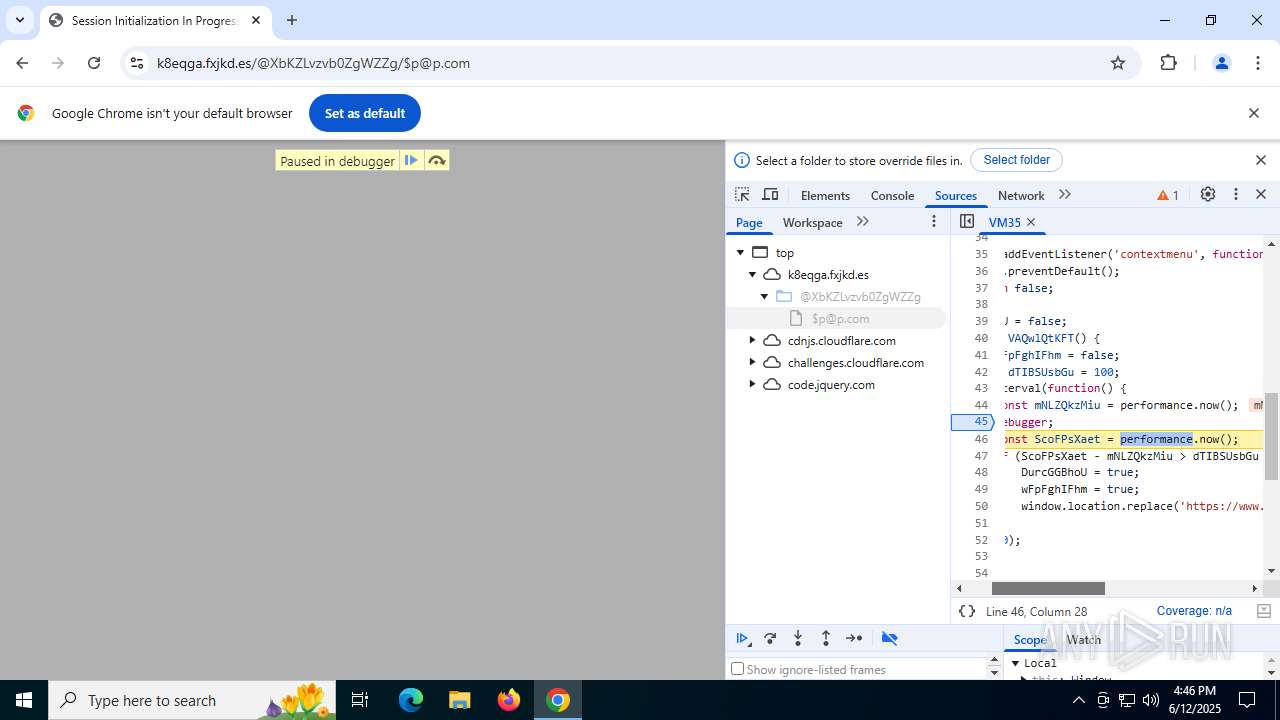Click the vertical scrollbar of code editor
1280x720 pixels.
coord(1272,436)
